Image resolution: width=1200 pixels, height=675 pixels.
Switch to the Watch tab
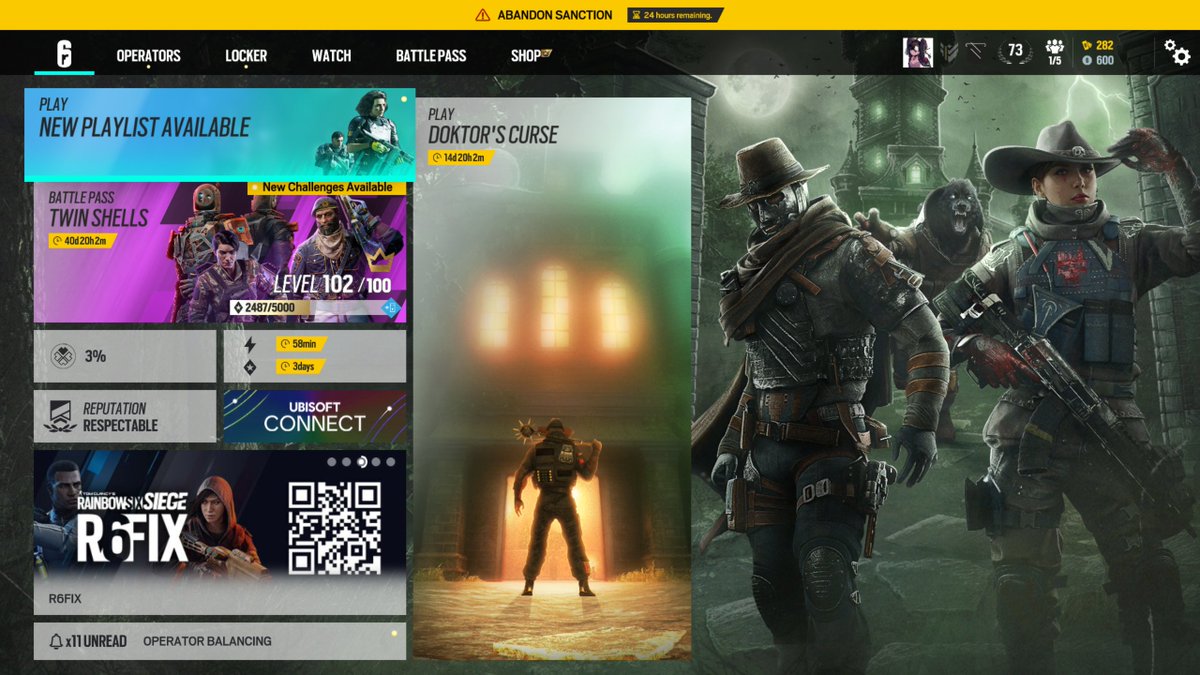331,56
